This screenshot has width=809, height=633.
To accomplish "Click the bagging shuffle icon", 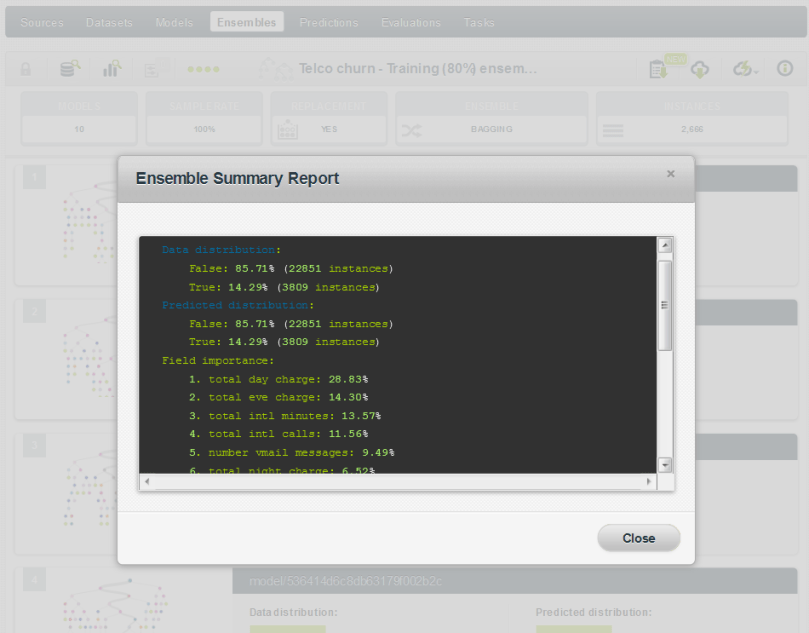I will pyautogui.click(x=412, y=129).
